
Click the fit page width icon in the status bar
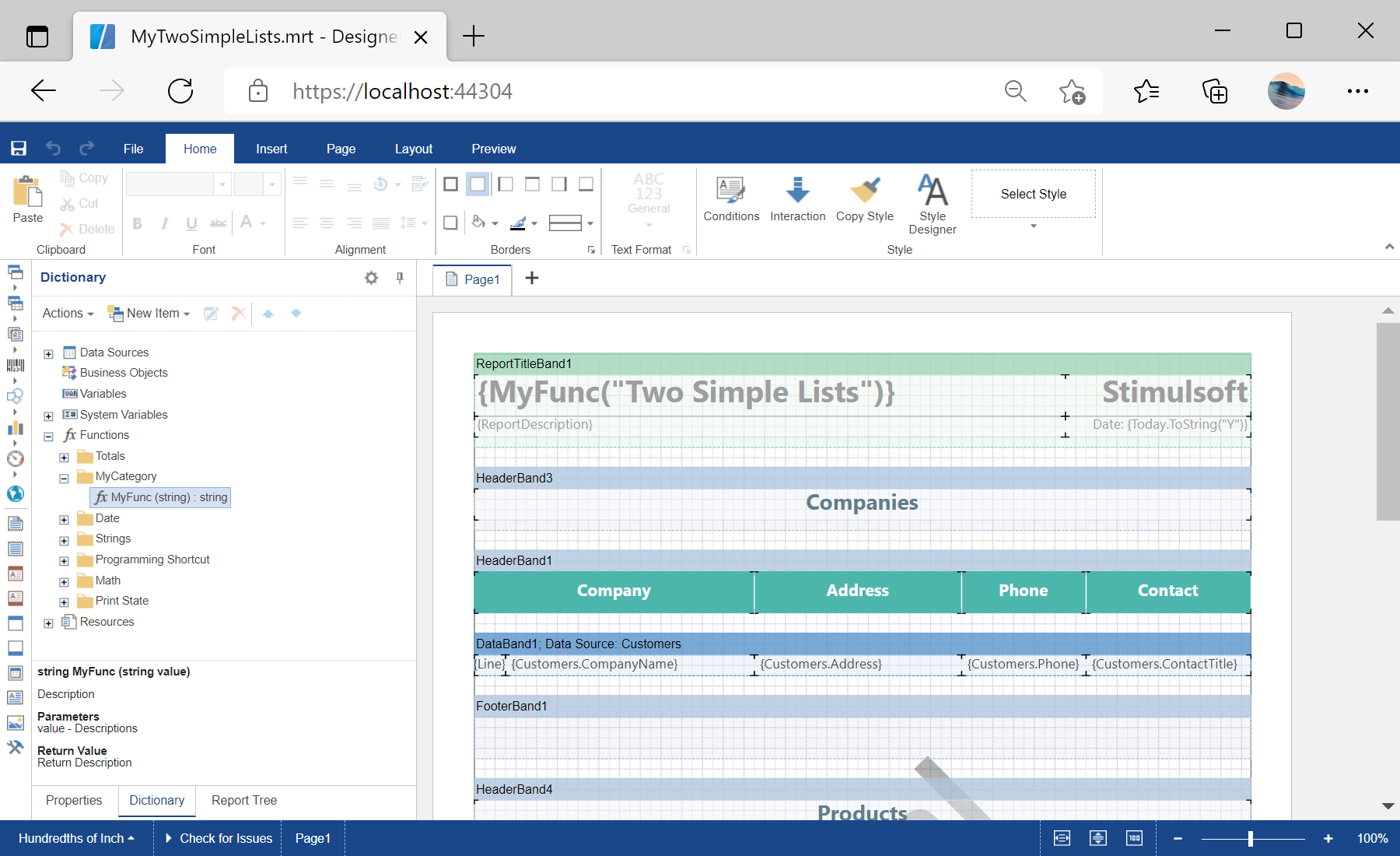(x=1062, y=838)
